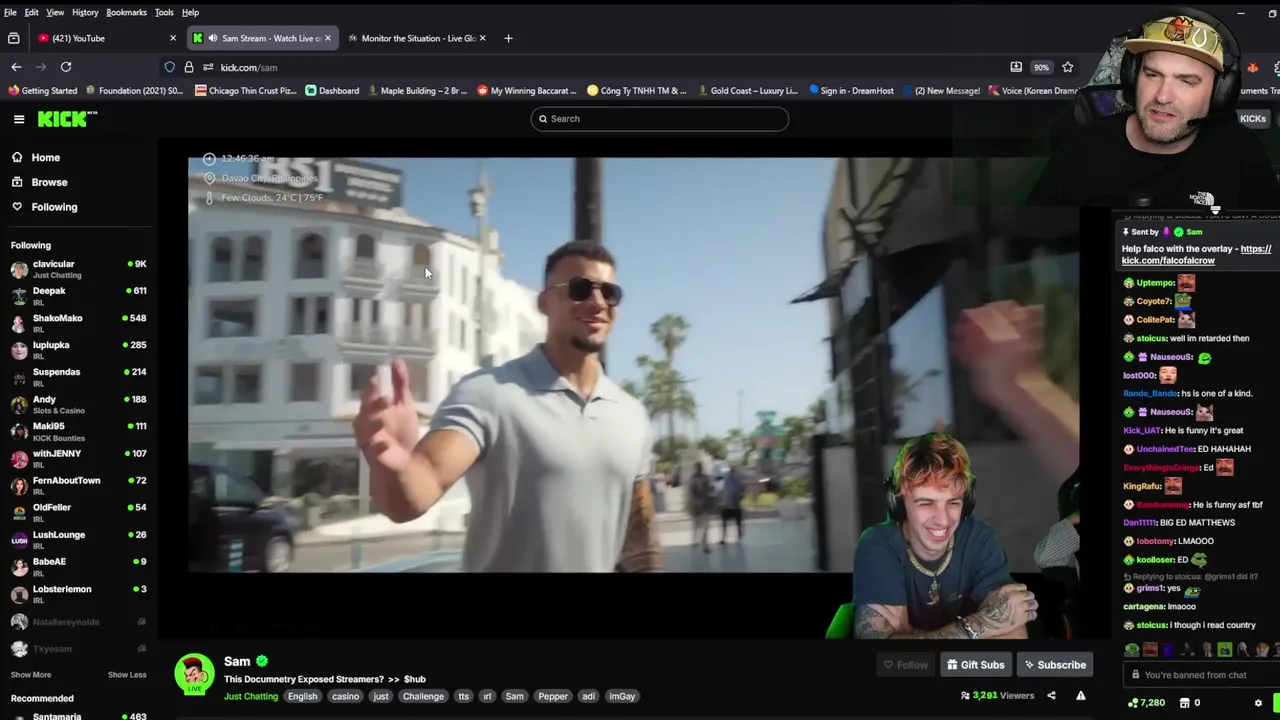Click the install/download page icon in address bar
This screenshot has height=720, width=1280.
[x=1016, y=67]
